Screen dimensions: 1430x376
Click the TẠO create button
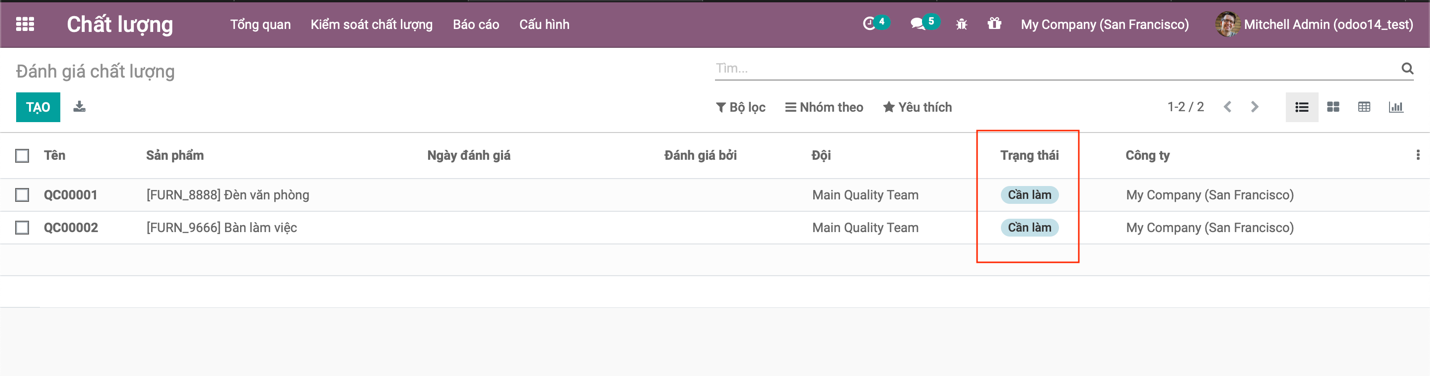coord(38,107)
